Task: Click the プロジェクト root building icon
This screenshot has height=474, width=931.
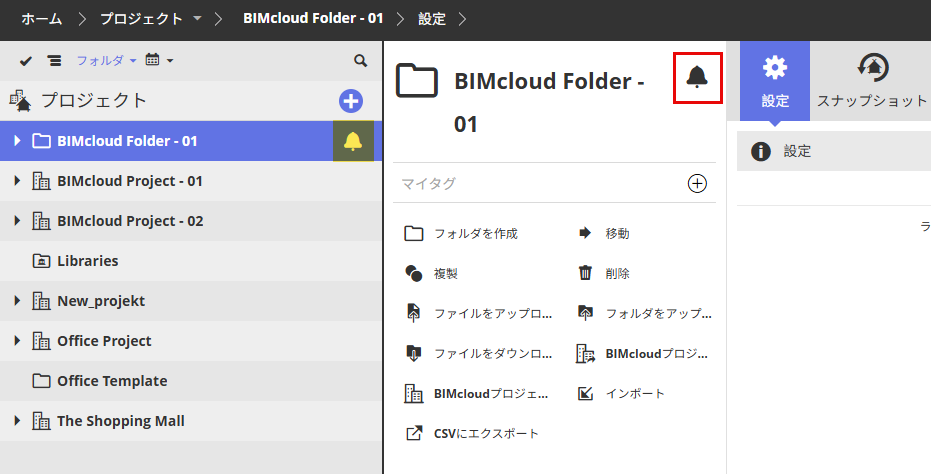Action: point(20,100)
